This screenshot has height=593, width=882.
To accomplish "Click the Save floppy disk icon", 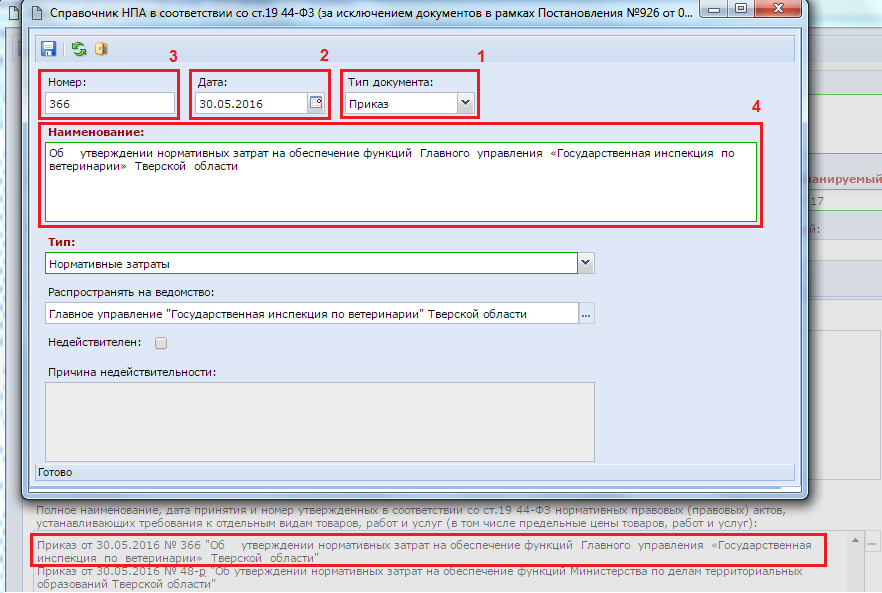I will tap(48, 49).
